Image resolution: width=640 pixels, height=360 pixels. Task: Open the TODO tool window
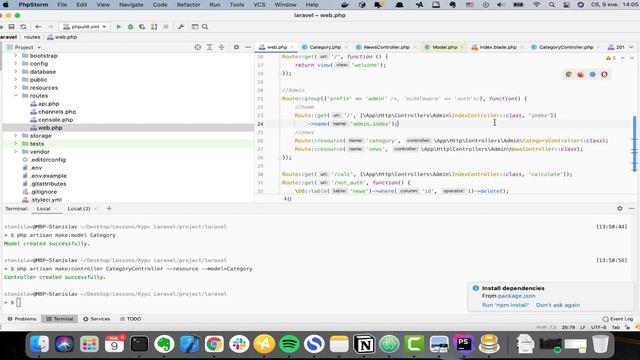click(131, 319)
